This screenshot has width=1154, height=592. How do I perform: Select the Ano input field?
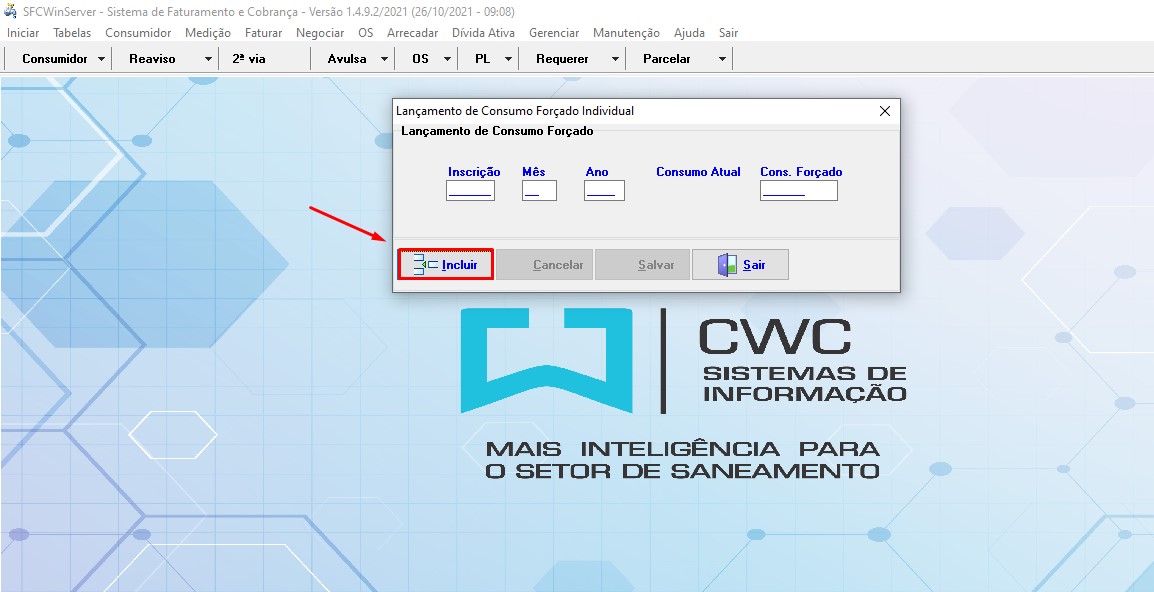604,190
